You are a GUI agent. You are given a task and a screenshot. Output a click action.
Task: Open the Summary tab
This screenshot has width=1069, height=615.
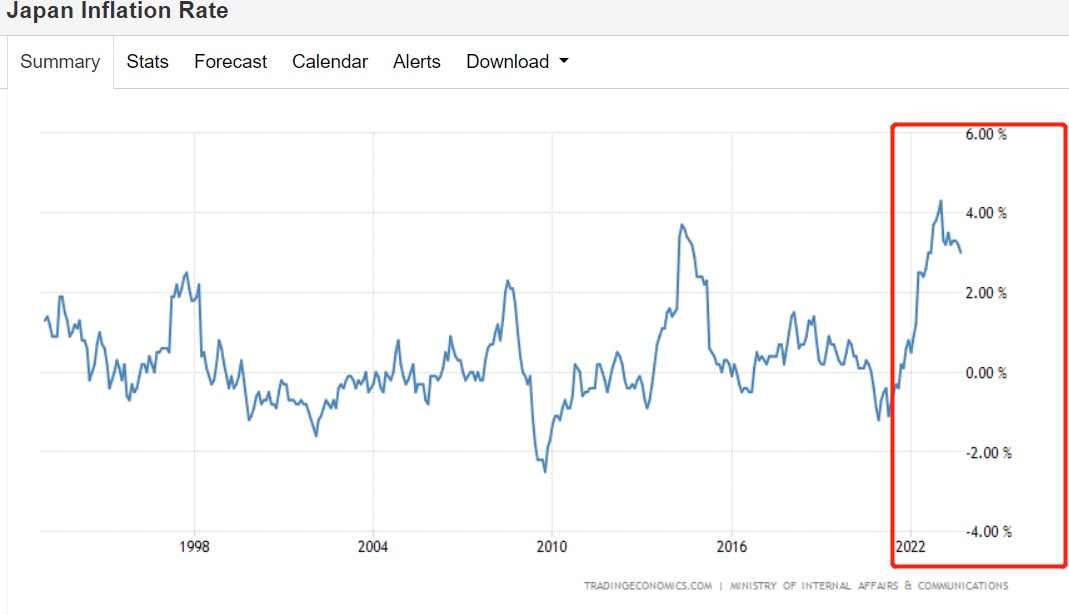60,62
